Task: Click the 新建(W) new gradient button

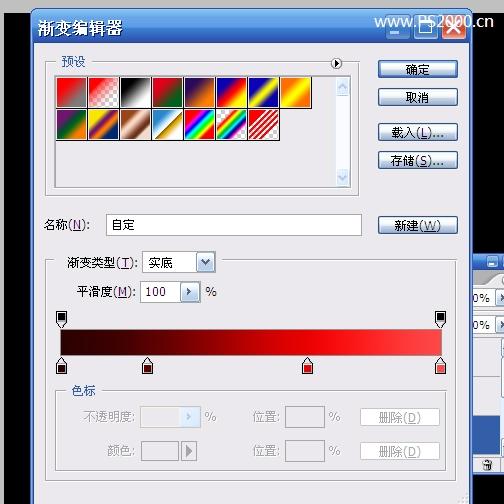Action: pyautogui.click(x=417, y=225)
